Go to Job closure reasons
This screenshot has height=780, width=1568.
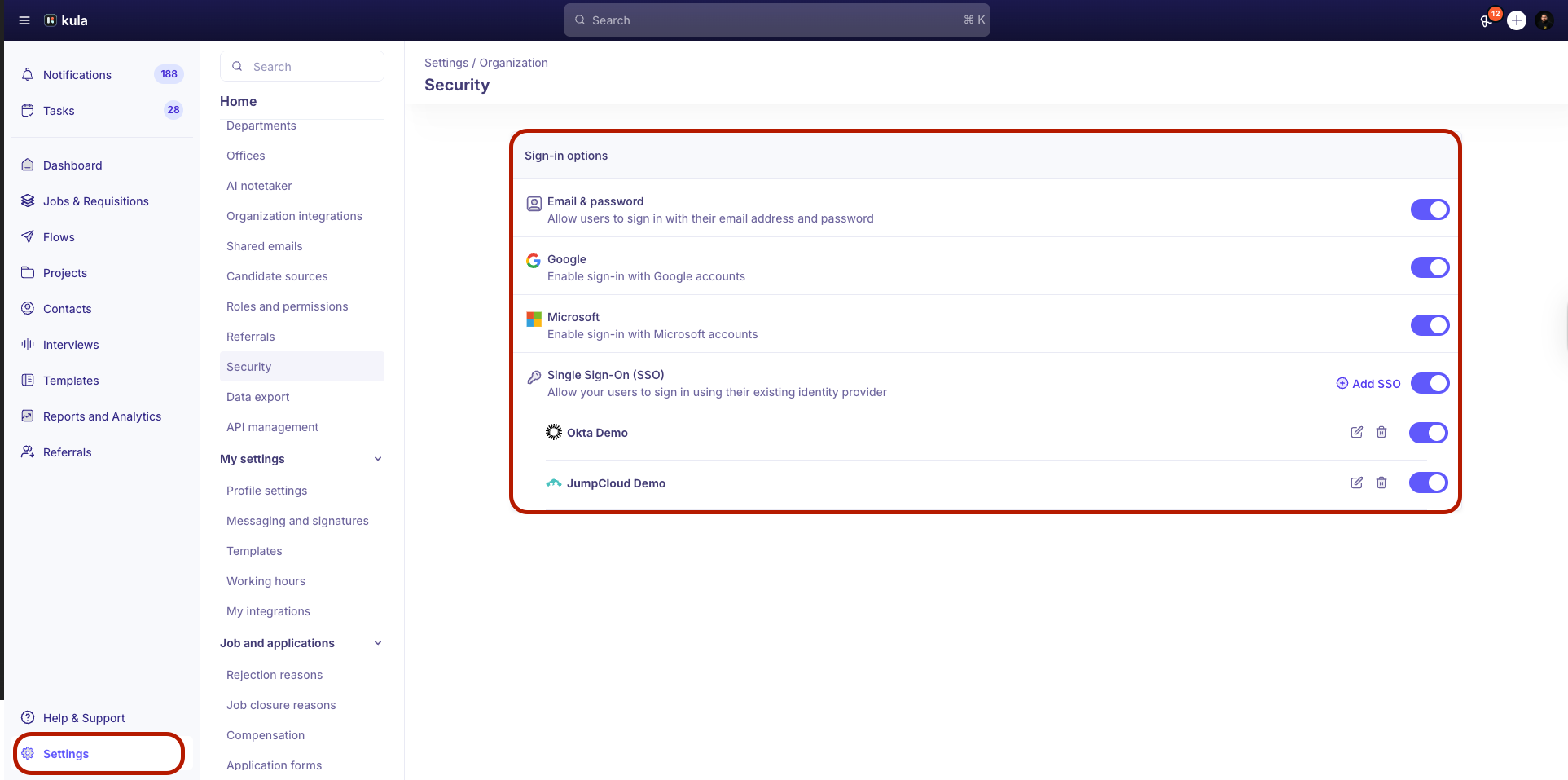(x=281, y=705)
